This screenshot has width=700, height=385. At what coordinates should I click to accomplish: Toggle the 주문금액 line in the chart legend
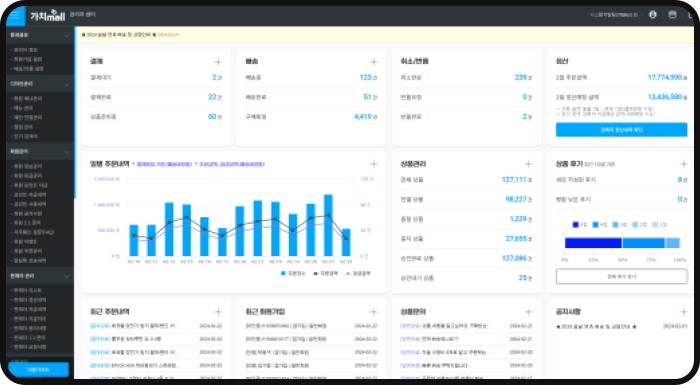(x=326, y=273)
